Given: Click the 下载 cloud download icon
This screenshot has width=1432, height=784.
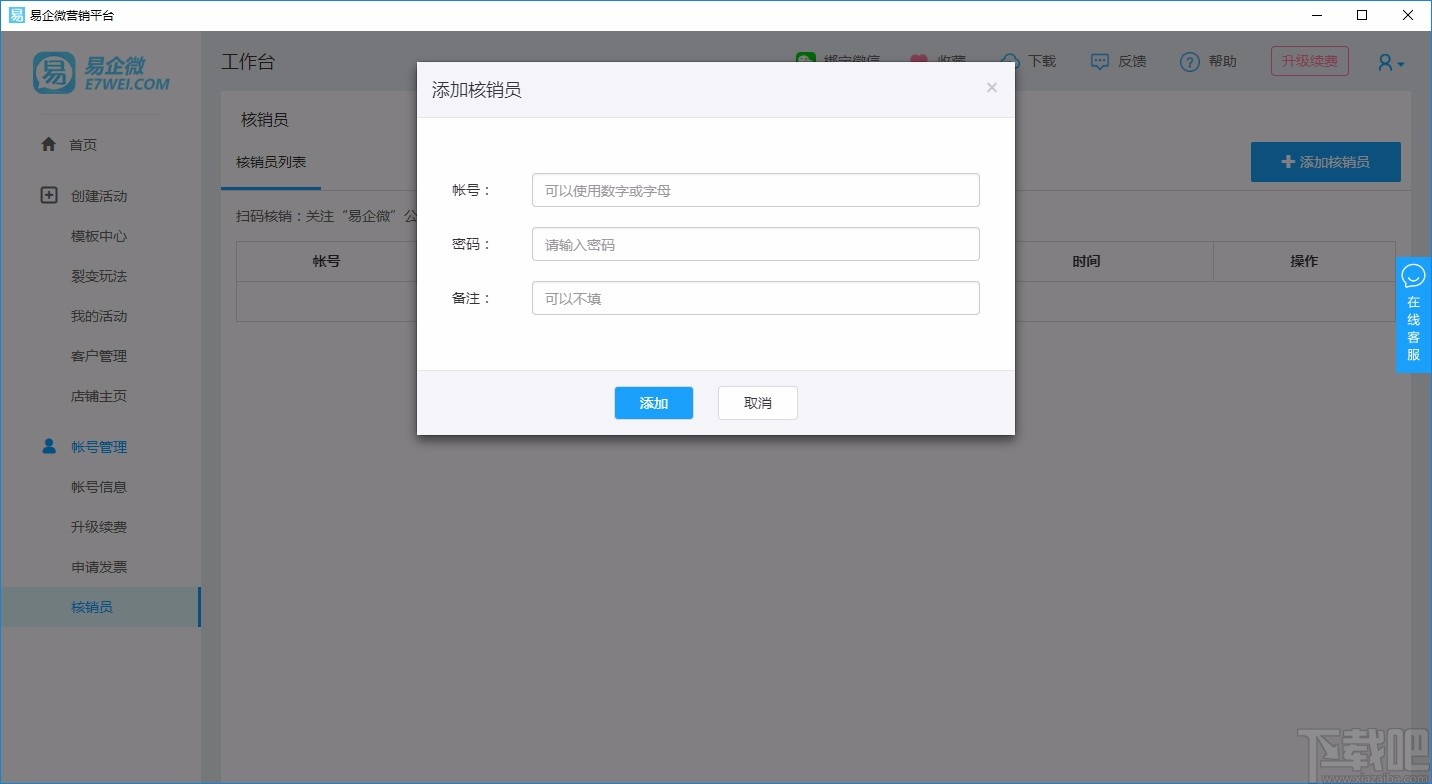Looking at the screenshot, I should (x=1011, y=61).
